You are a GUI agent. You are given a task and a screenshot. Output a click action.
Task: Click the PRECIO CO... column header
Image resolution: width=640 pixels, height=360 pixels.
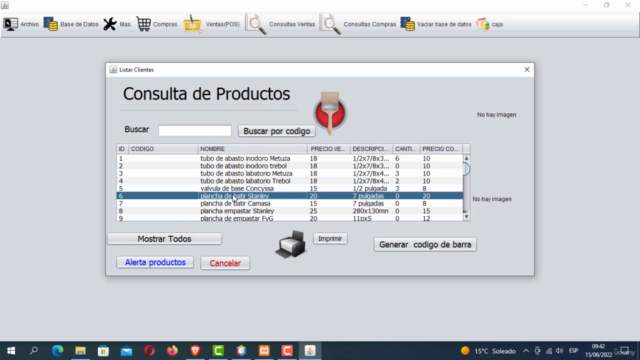tap(441, 149)
